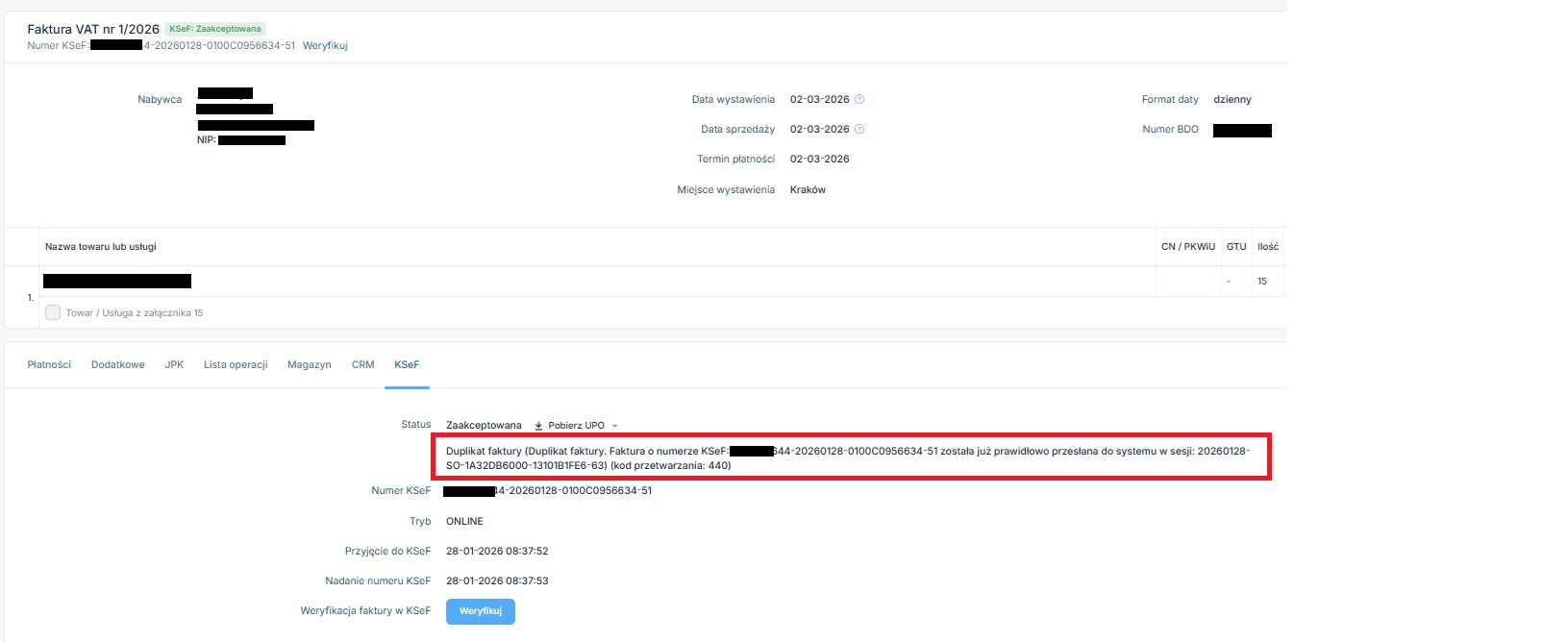Open the Płatności tab

[x=49, y=365]
